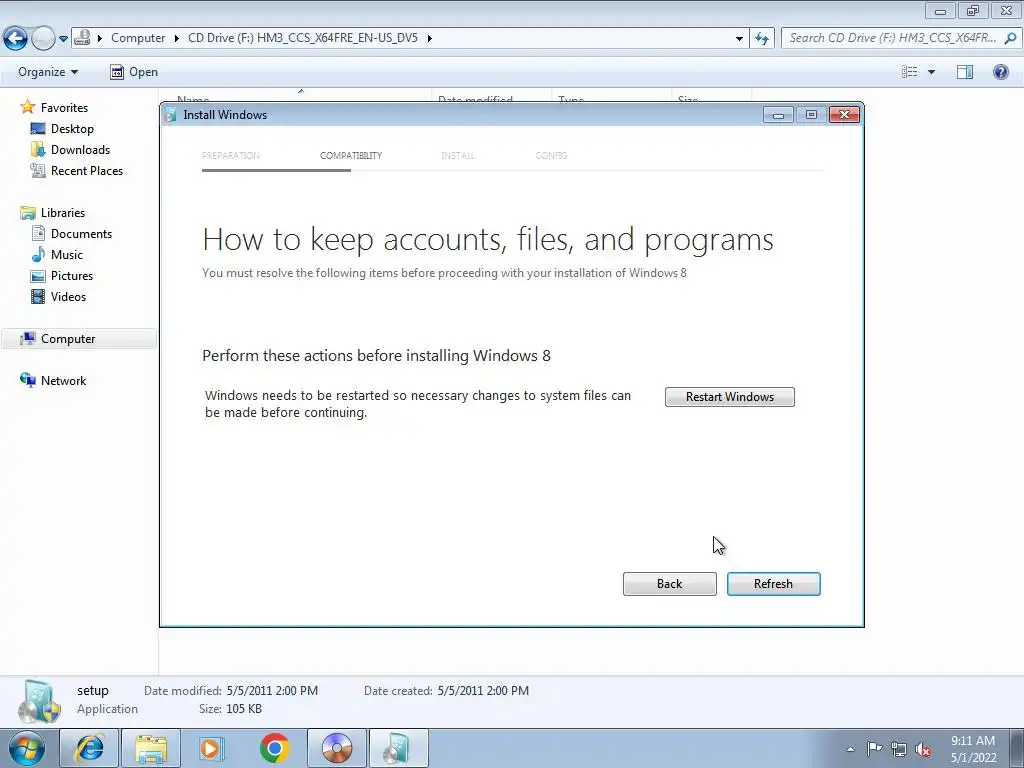
Task: Select Libraries in navigation pane
Action: click(63, 213)
